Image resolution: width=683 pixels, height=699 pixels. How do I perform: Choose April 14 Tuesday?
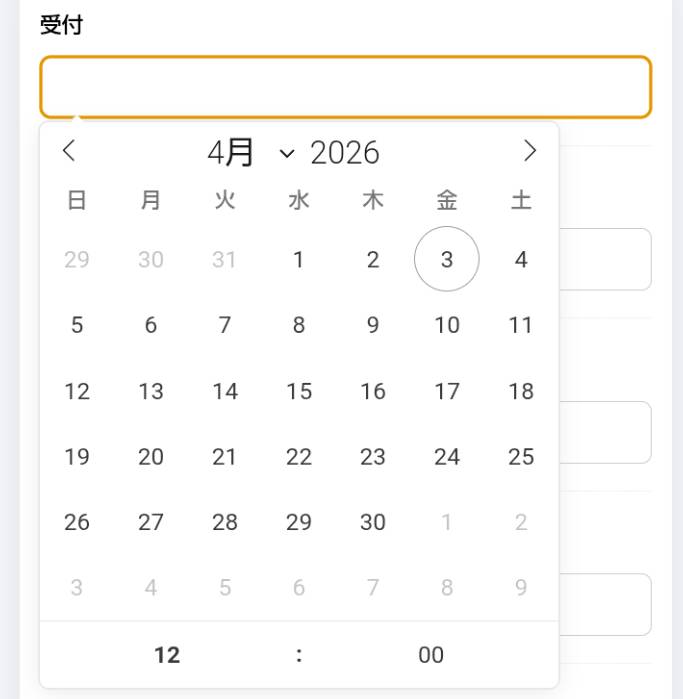click(x=224, y=391)
